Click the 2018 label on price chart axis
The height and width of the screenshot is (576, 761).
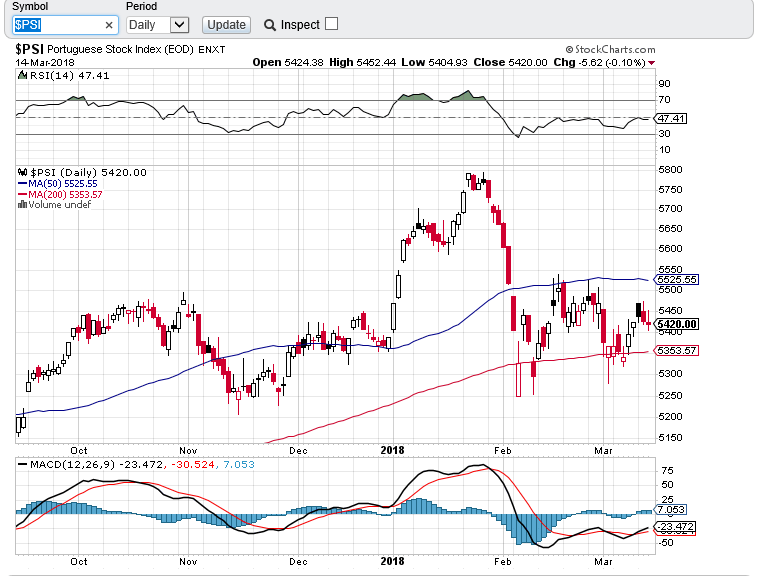392,450
